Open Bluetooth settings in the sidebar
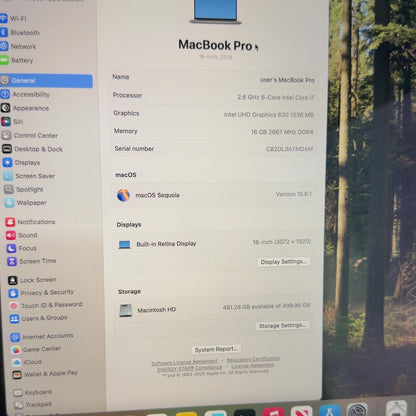This screenshot has height=416, width=416. [x=20, y=32]
